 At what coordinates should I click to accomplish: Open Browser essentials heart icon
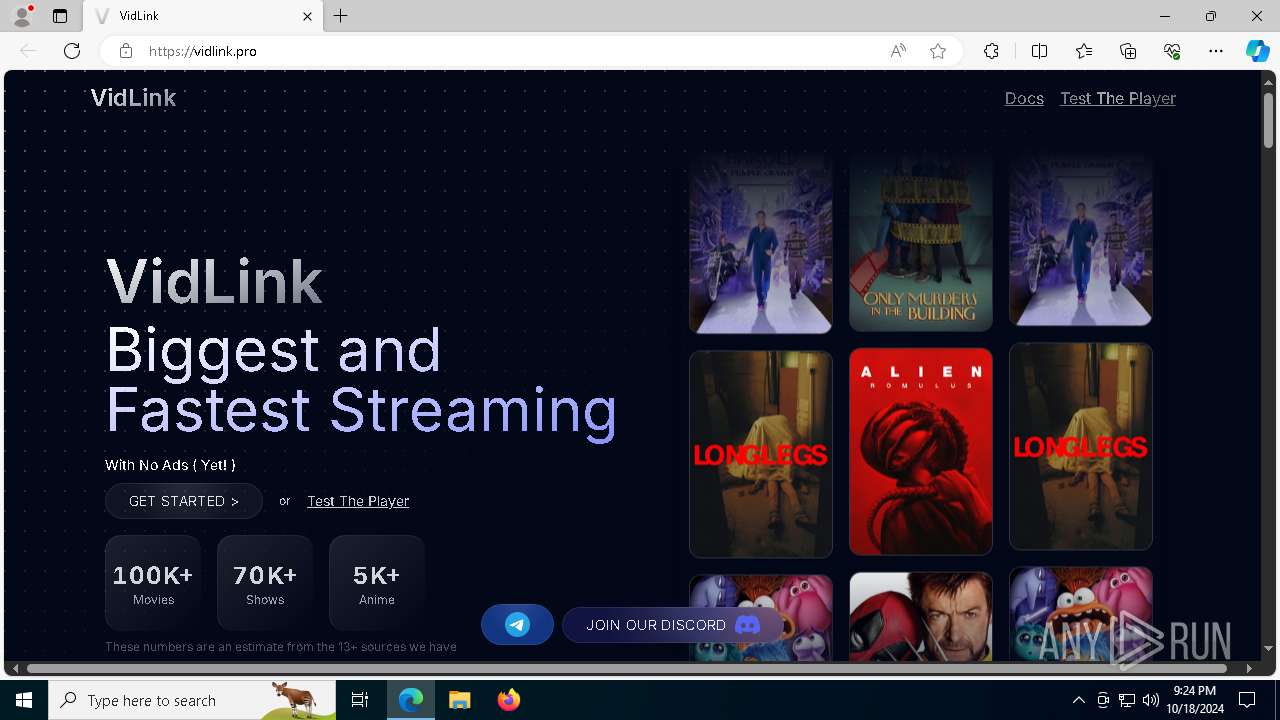click(1172, 51)
